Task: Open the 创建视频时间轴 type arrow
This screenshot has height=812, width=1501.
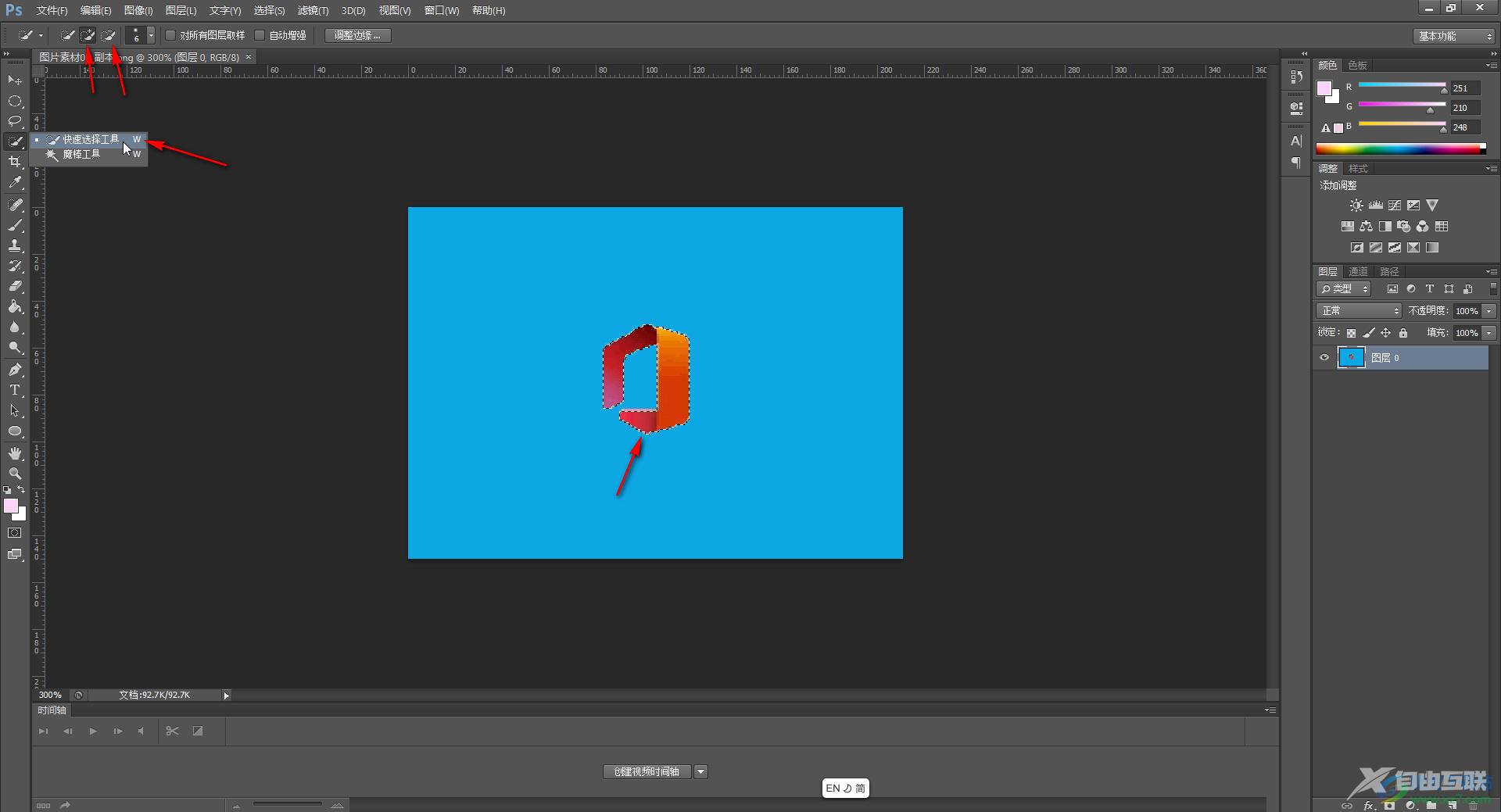Action: coord(701,772)
